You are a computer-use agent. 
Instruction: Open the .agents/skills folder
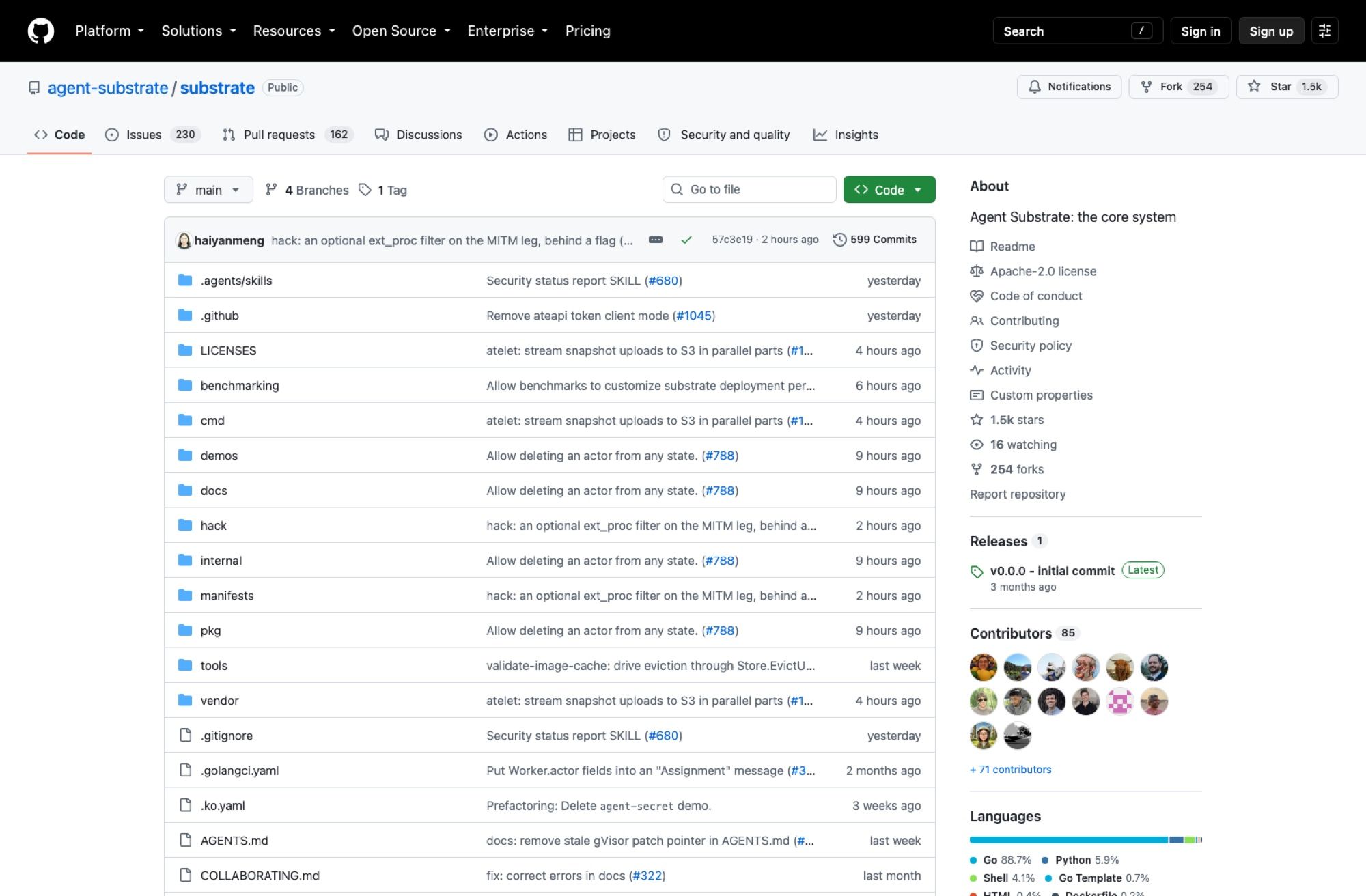point(236,280)
